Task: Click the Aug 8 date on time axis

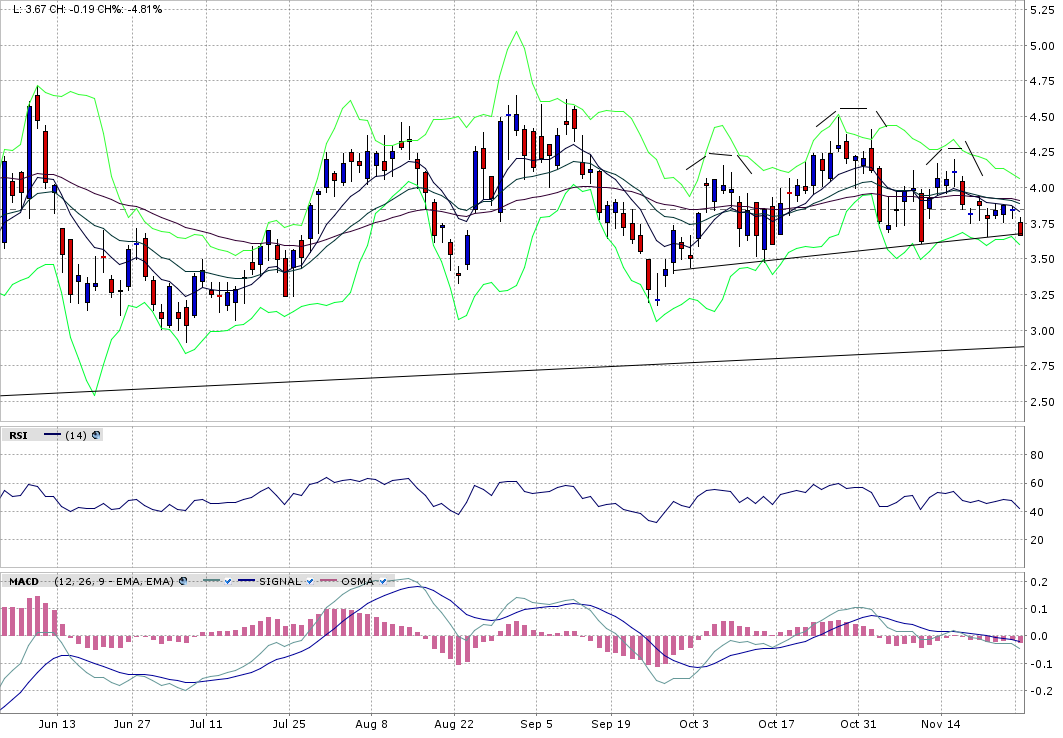Action: click(x=371, y=723)
